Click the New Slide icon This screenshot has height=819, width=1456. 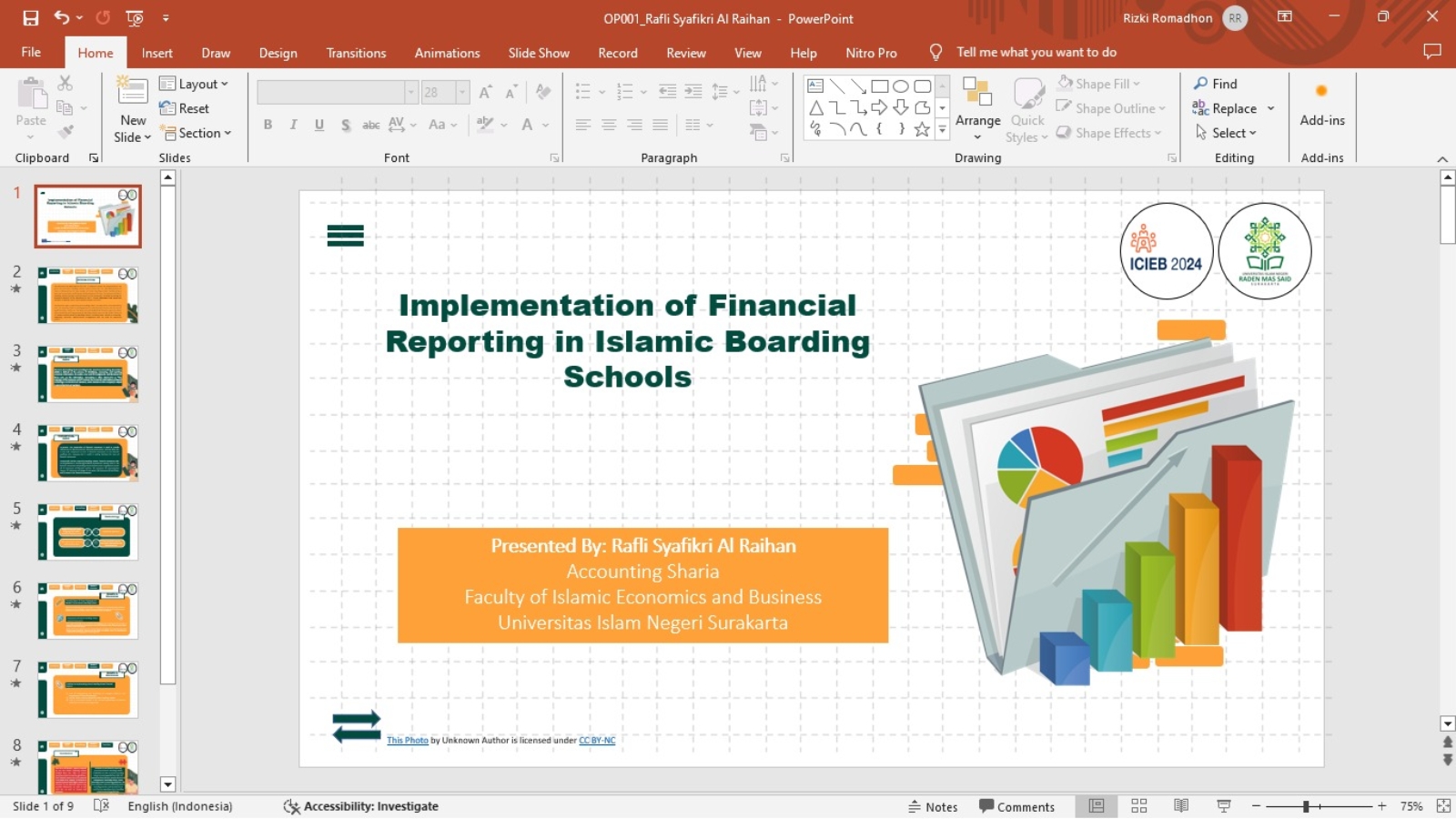132,92
